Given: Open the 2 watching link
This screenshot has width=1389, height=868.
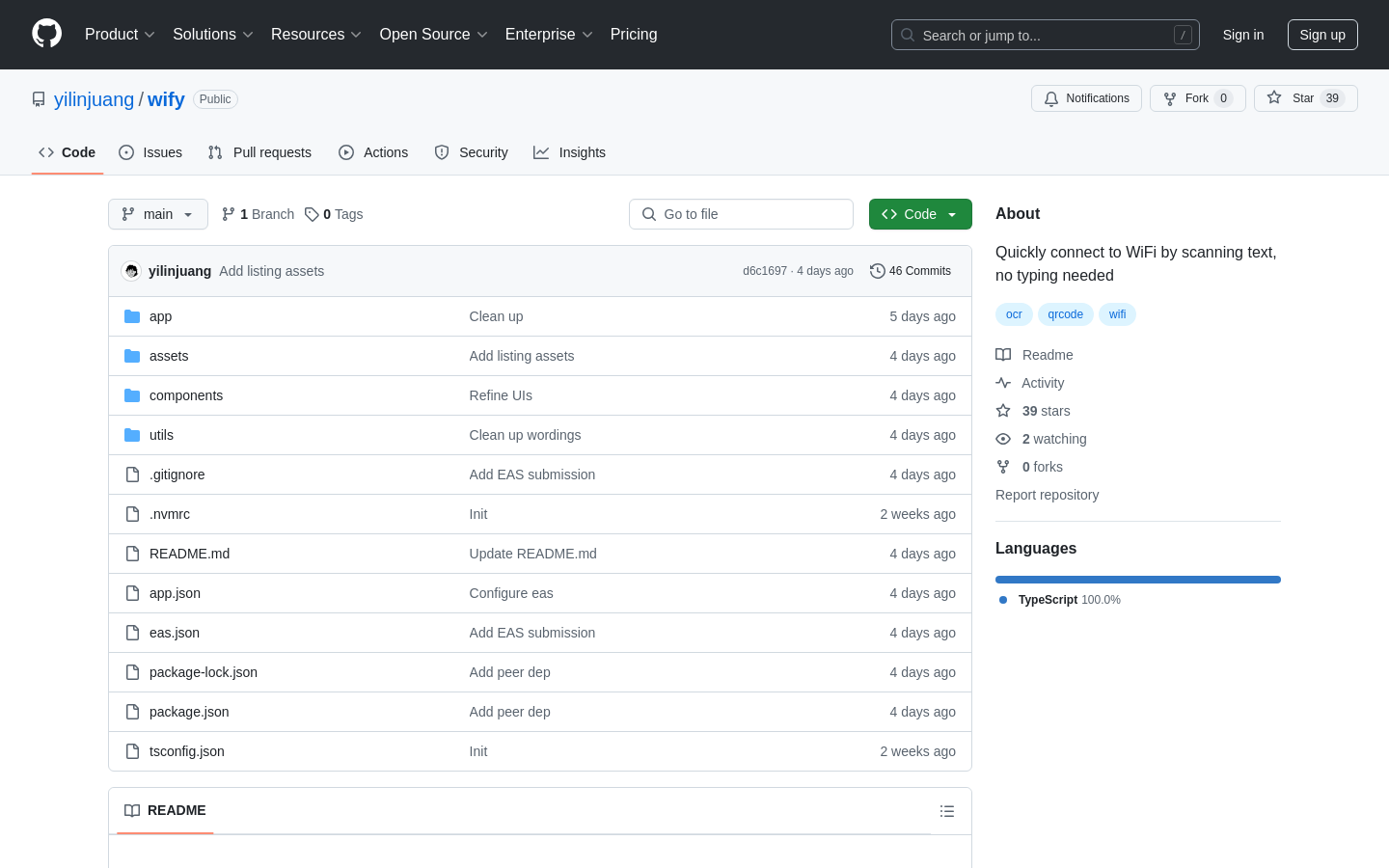Looking at the screenshot, I should 1041,439.
